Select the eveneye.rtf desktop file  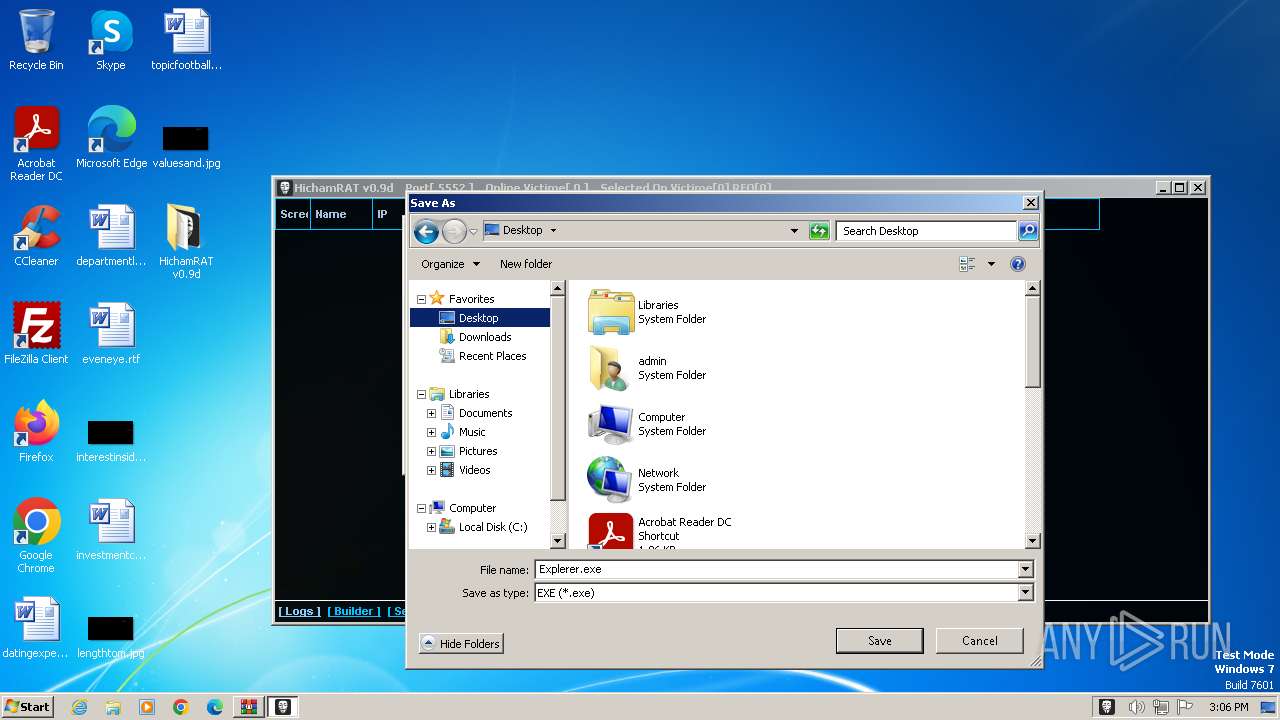(111, 334)
